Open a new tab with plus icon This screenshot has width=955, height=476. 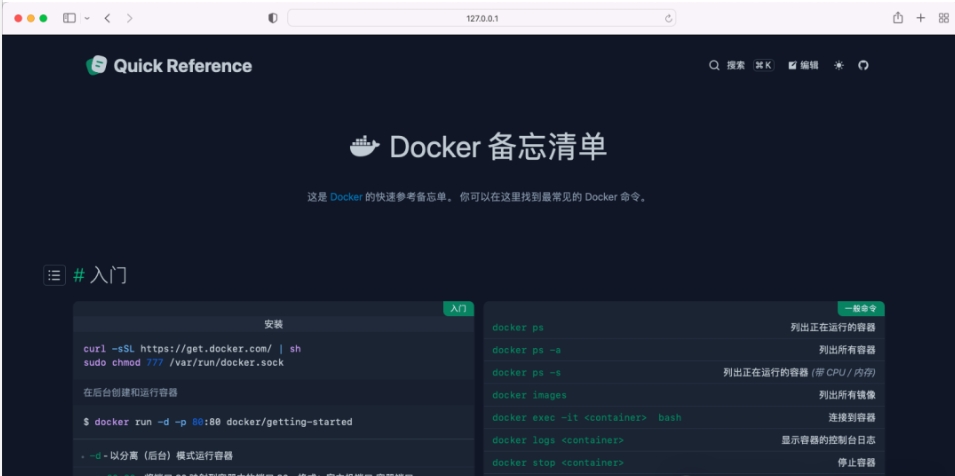tap(921, 18)
